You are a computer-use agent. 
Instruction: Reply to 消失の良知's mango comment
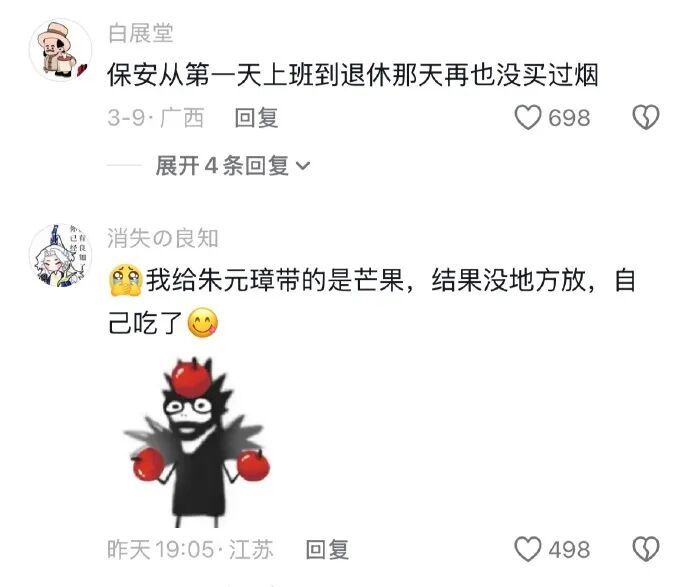pos(327,549)
